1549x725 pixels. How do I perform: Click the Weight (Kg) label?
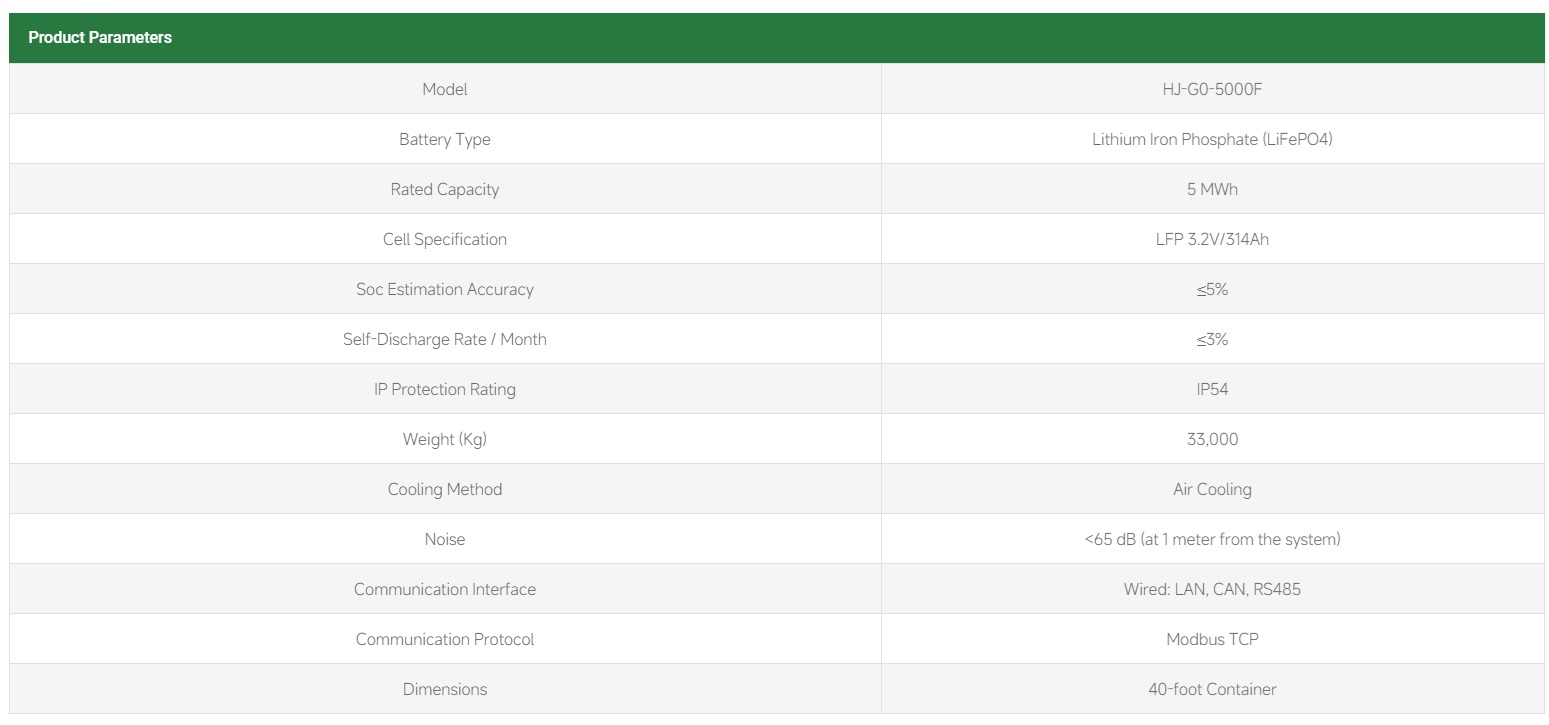pos(445,439)
